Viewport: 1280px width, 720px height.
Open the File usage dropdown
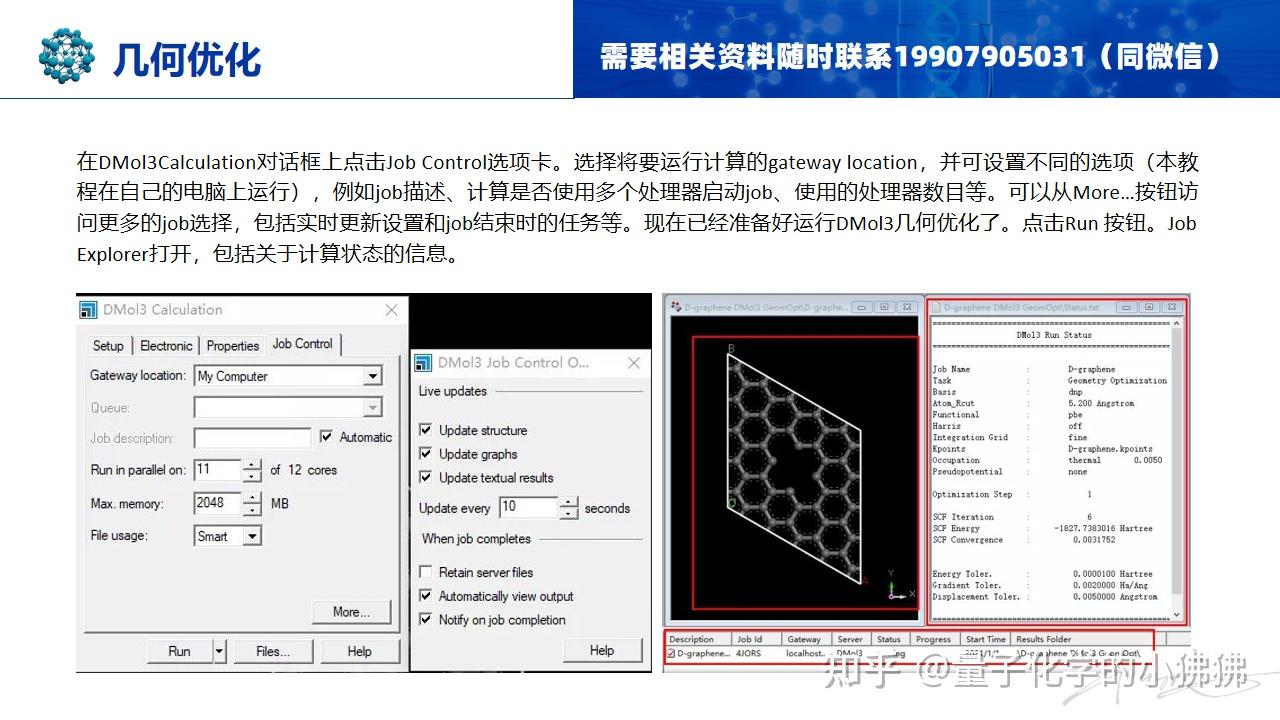click(x=253, y=536)
